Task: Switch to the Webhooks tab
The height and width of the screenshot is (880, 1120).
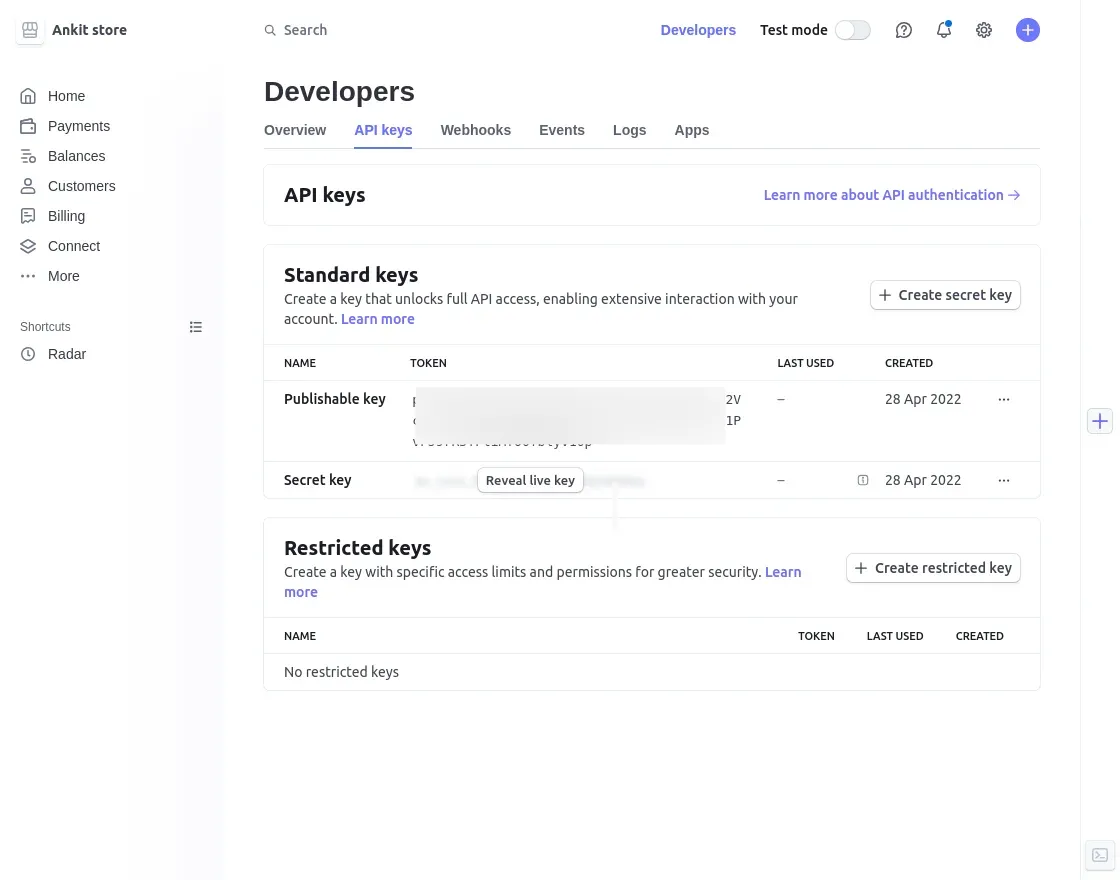Action: (x=475, y=130)
